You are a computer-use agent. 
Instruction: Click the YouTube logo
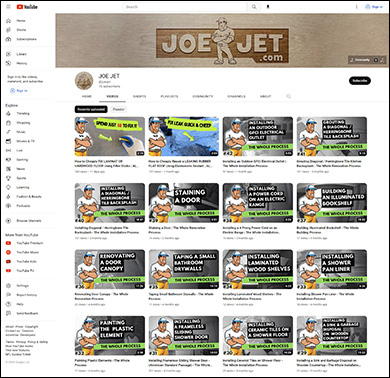click(x=27, y=7)
